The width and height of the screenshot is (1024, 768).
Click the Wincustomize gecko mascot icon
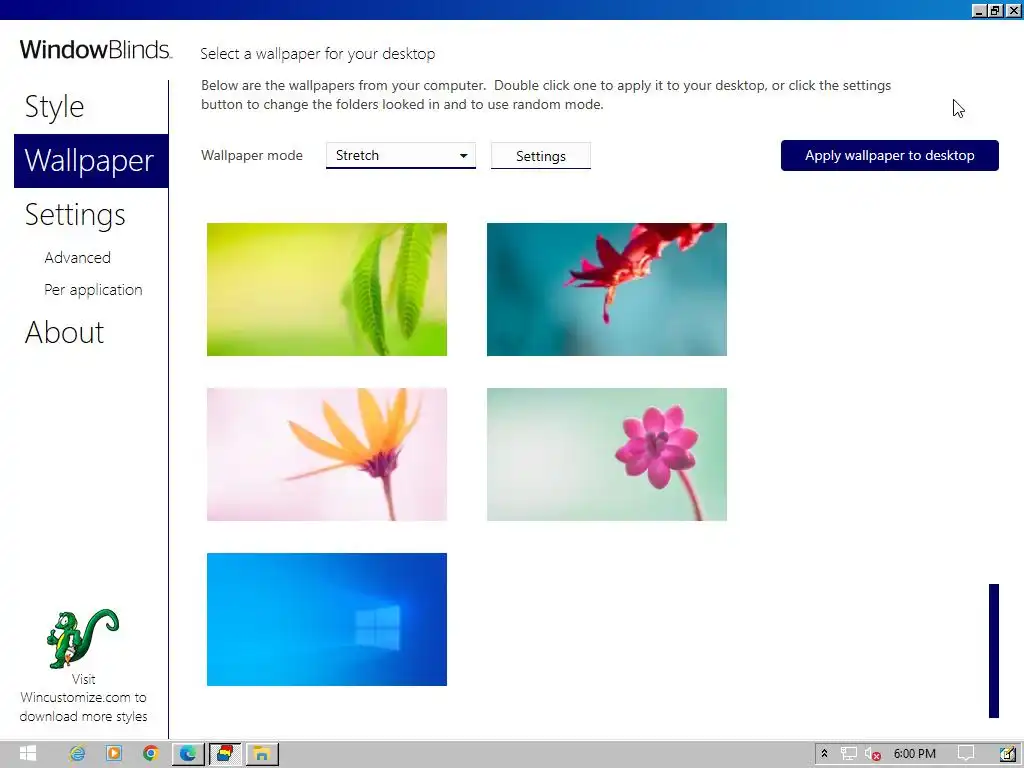[x=82, y=638]
